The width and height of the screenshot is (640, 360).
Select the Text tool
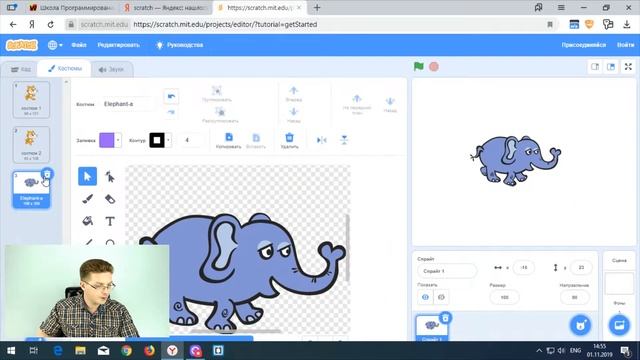pyautogui.click(x=110, y=221)
